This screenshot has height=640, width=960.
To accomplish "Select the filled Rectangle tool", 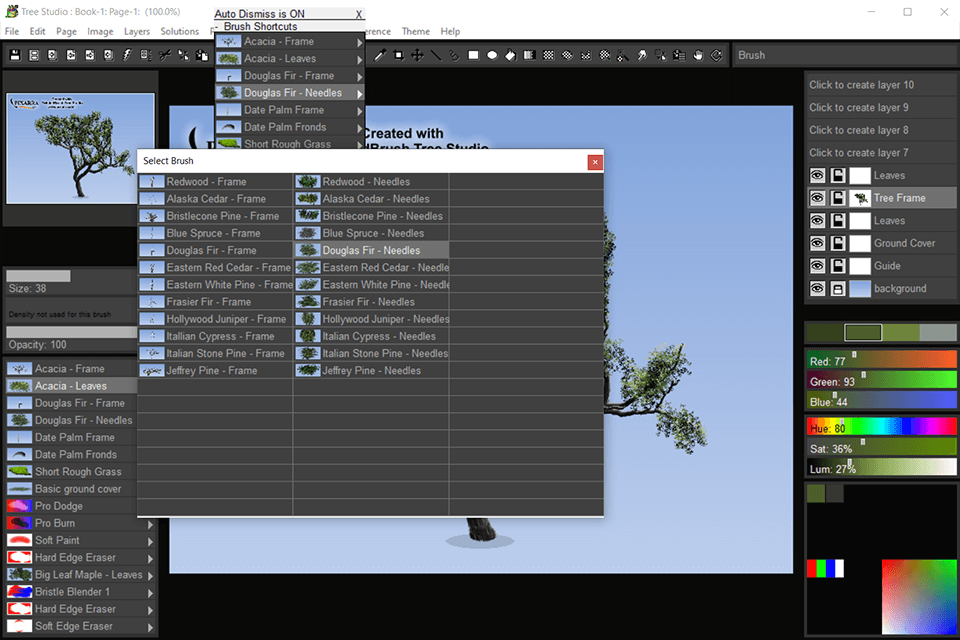I will tap(473, 55).
